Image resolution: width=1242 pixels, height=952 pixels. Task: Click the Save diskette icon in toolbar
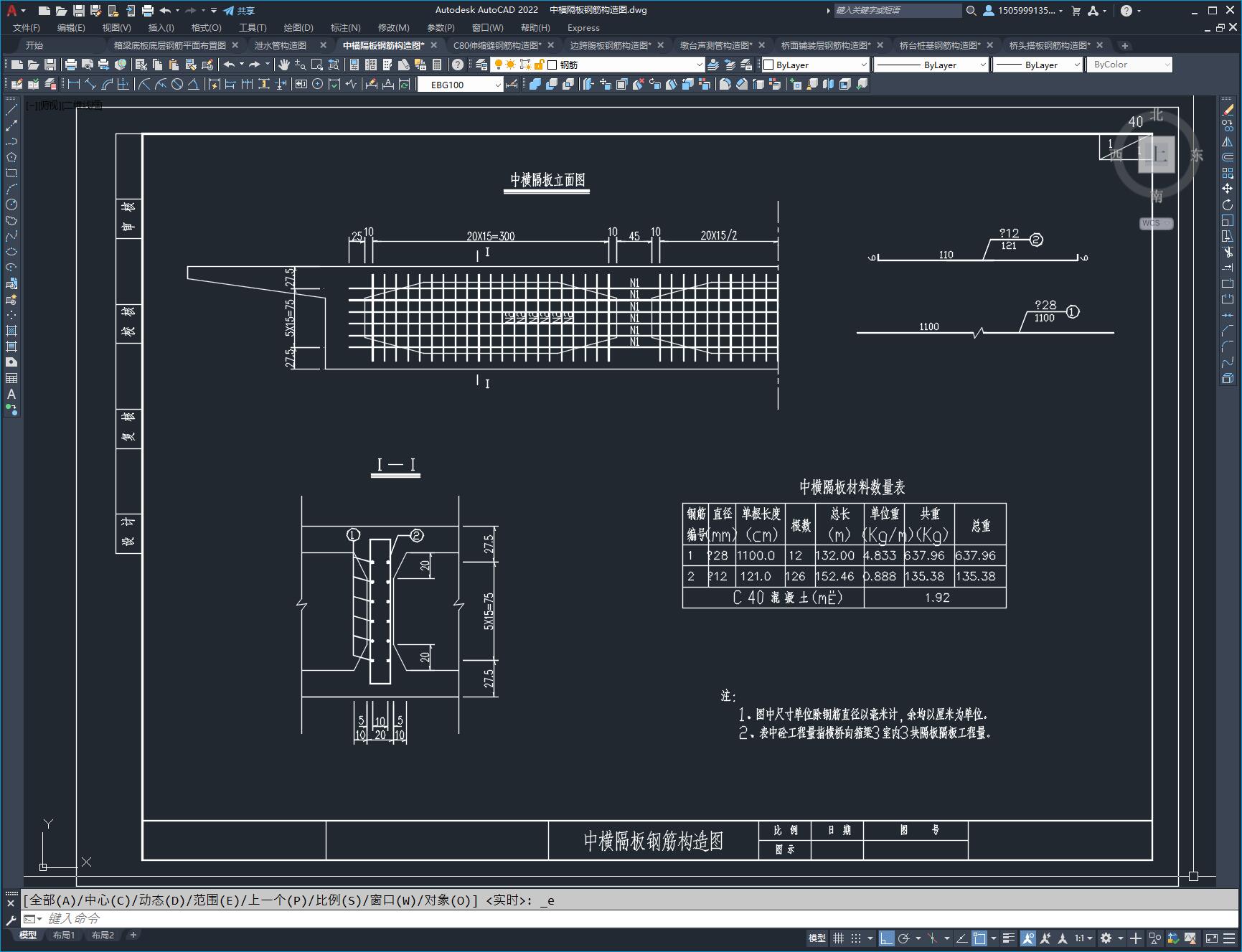pos(50,65)
